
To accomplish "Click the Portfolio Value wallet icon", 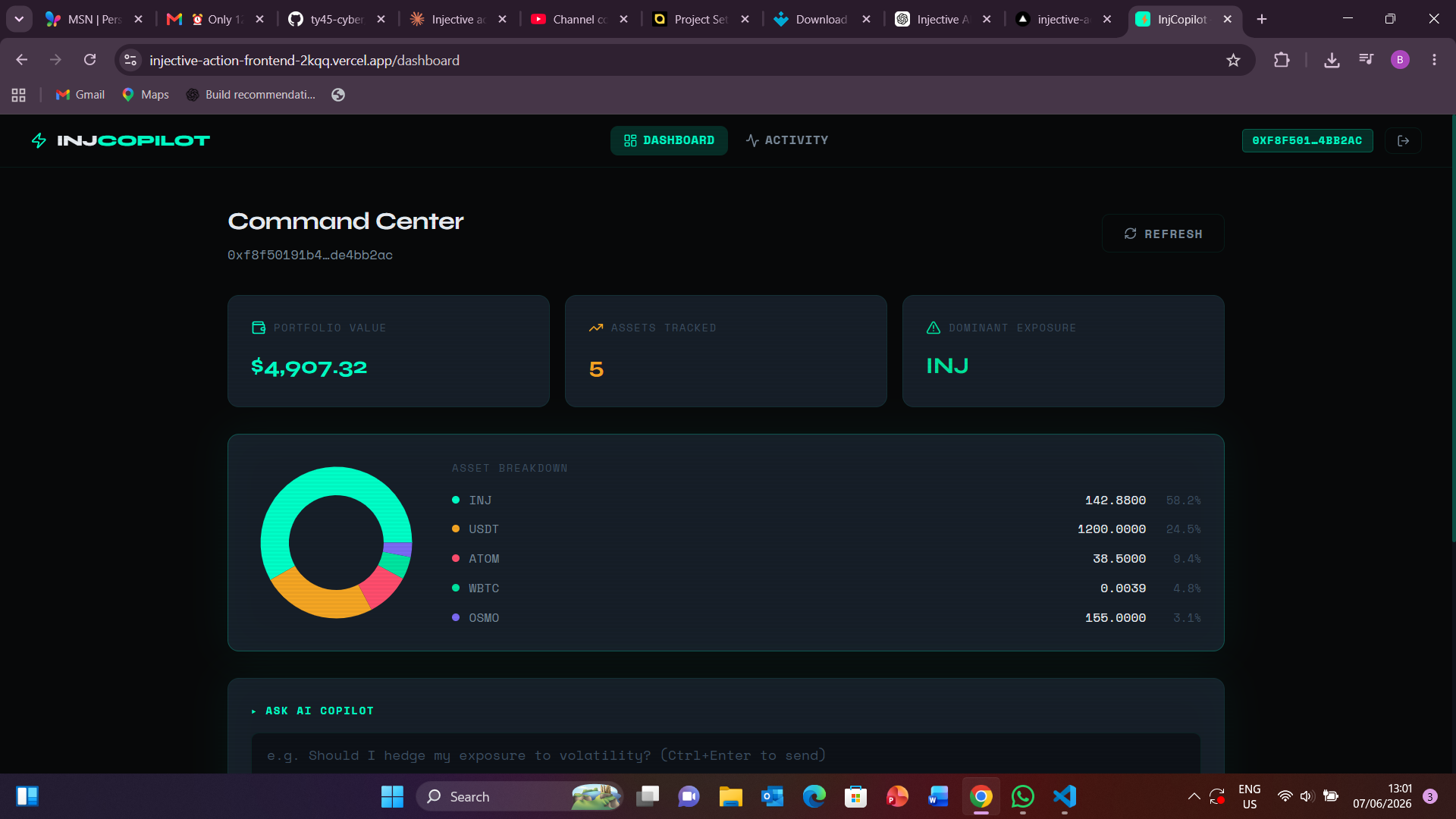I will (259, 328).
